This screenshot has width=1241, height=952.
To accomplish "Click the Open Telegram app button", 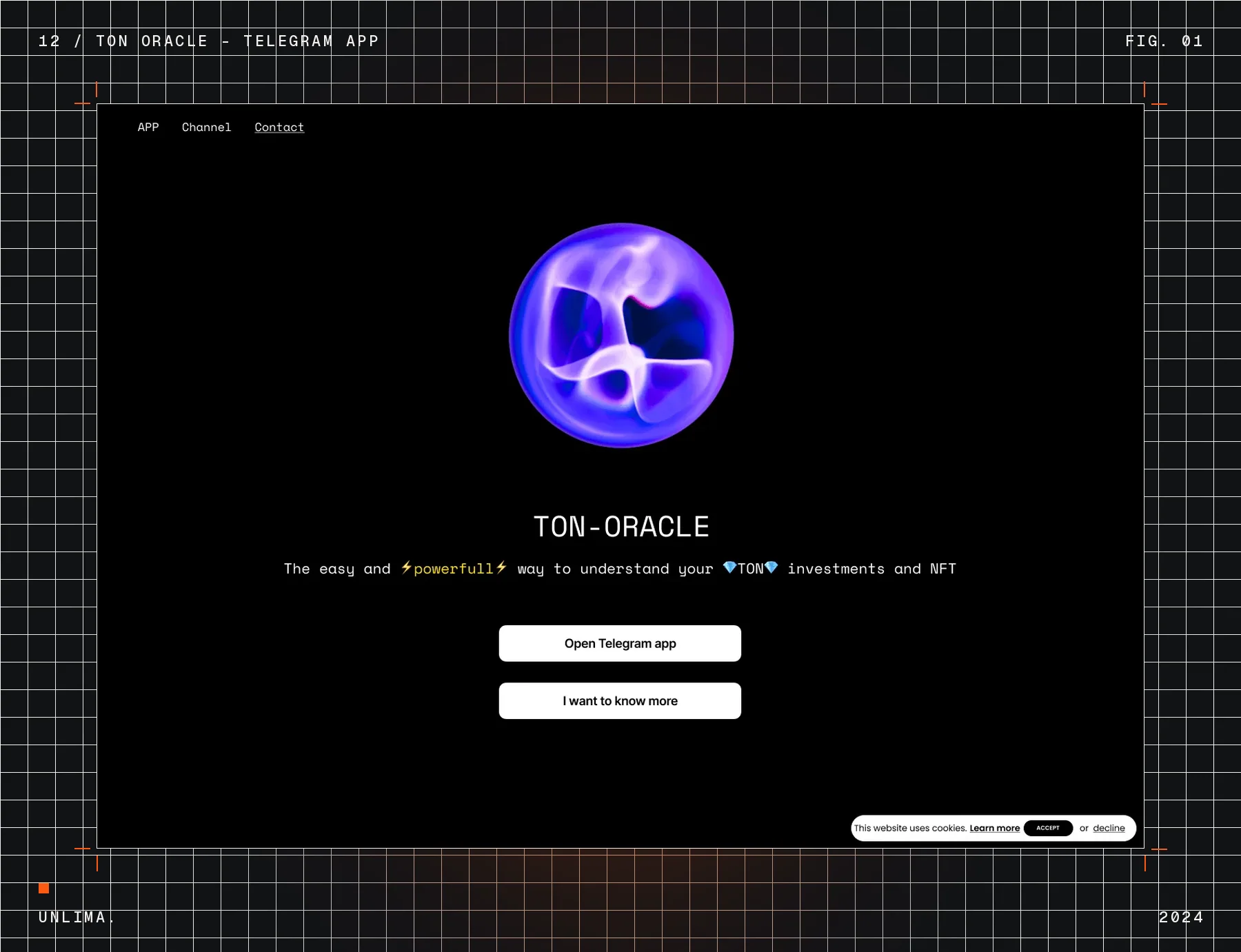I will (620, 643).
